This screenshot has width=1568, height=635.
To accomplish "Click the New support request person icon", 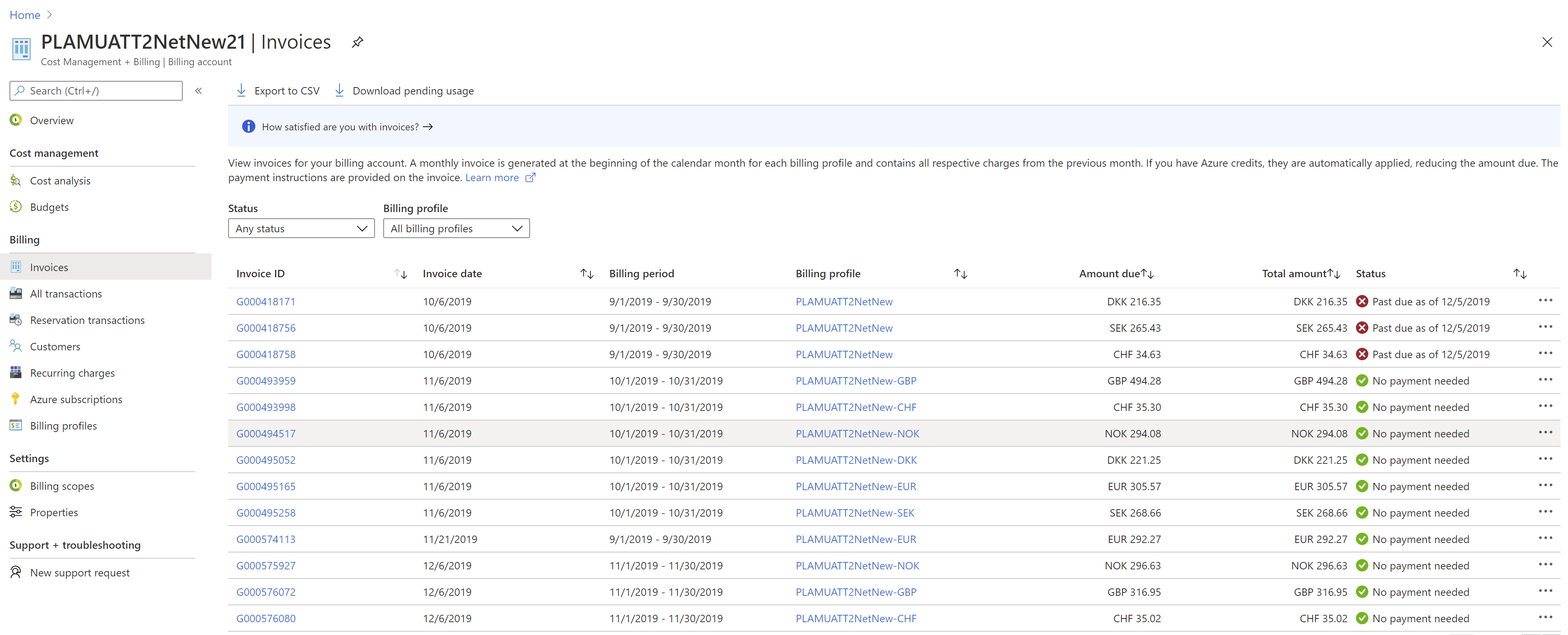I will tap(16, 572).
